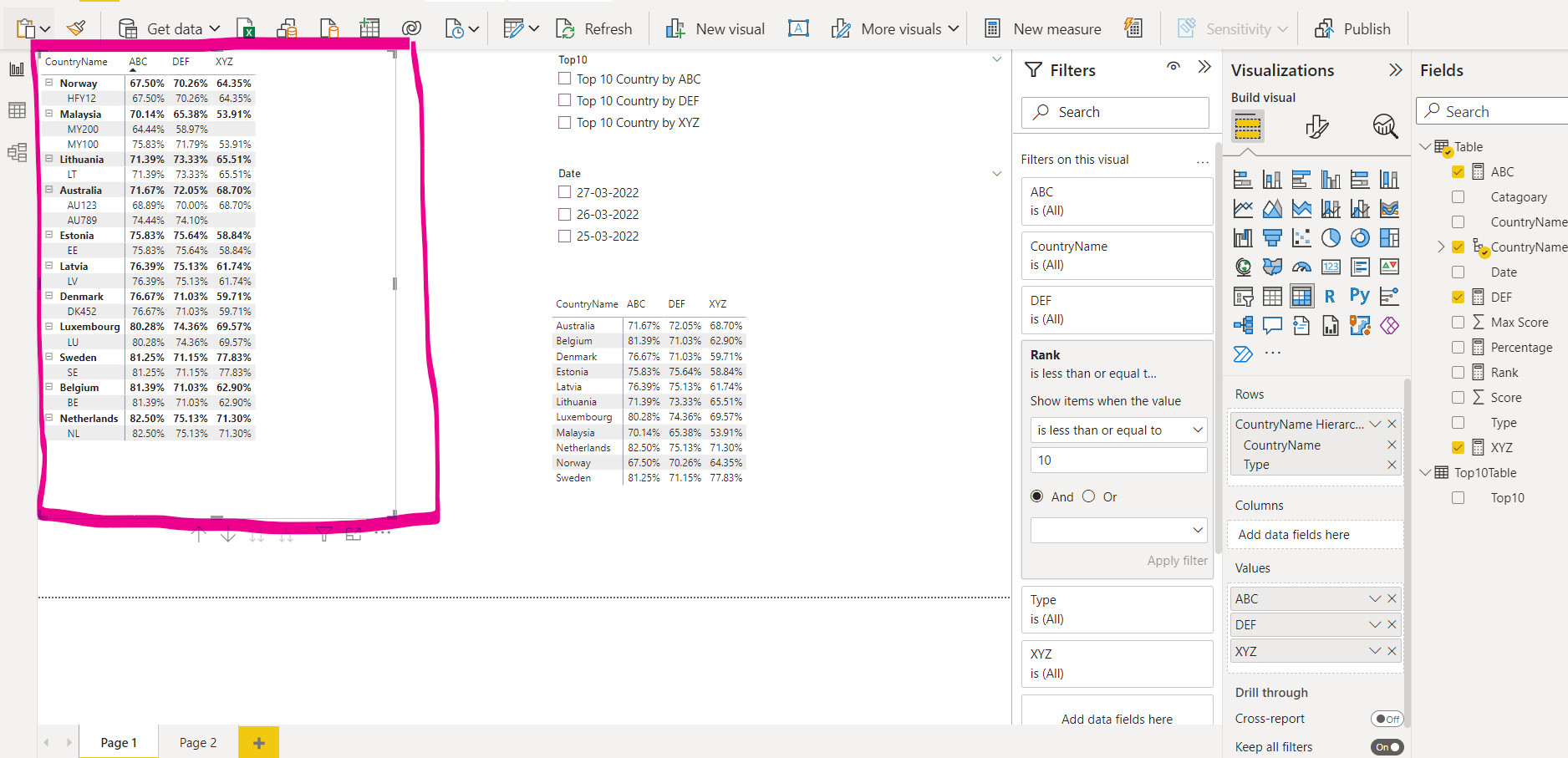Switch to the Data table view icon
This screenshot has width=1568, height=758.
[17, 110]
